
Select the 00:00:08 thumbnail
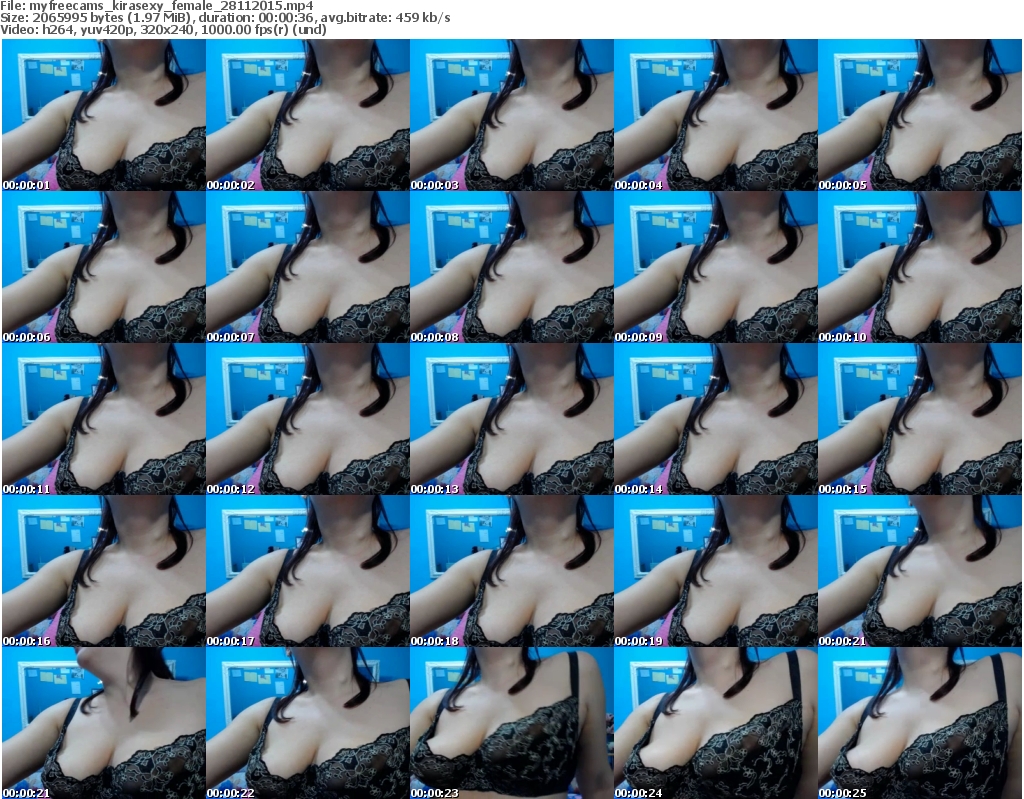[511, 267]
